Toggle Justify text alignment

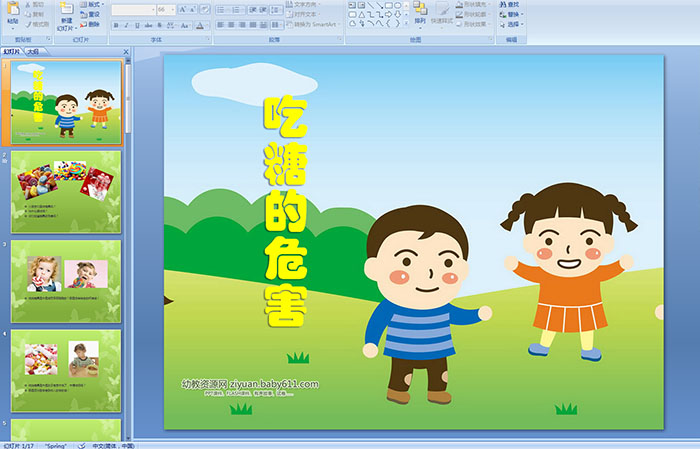[253, 25]
